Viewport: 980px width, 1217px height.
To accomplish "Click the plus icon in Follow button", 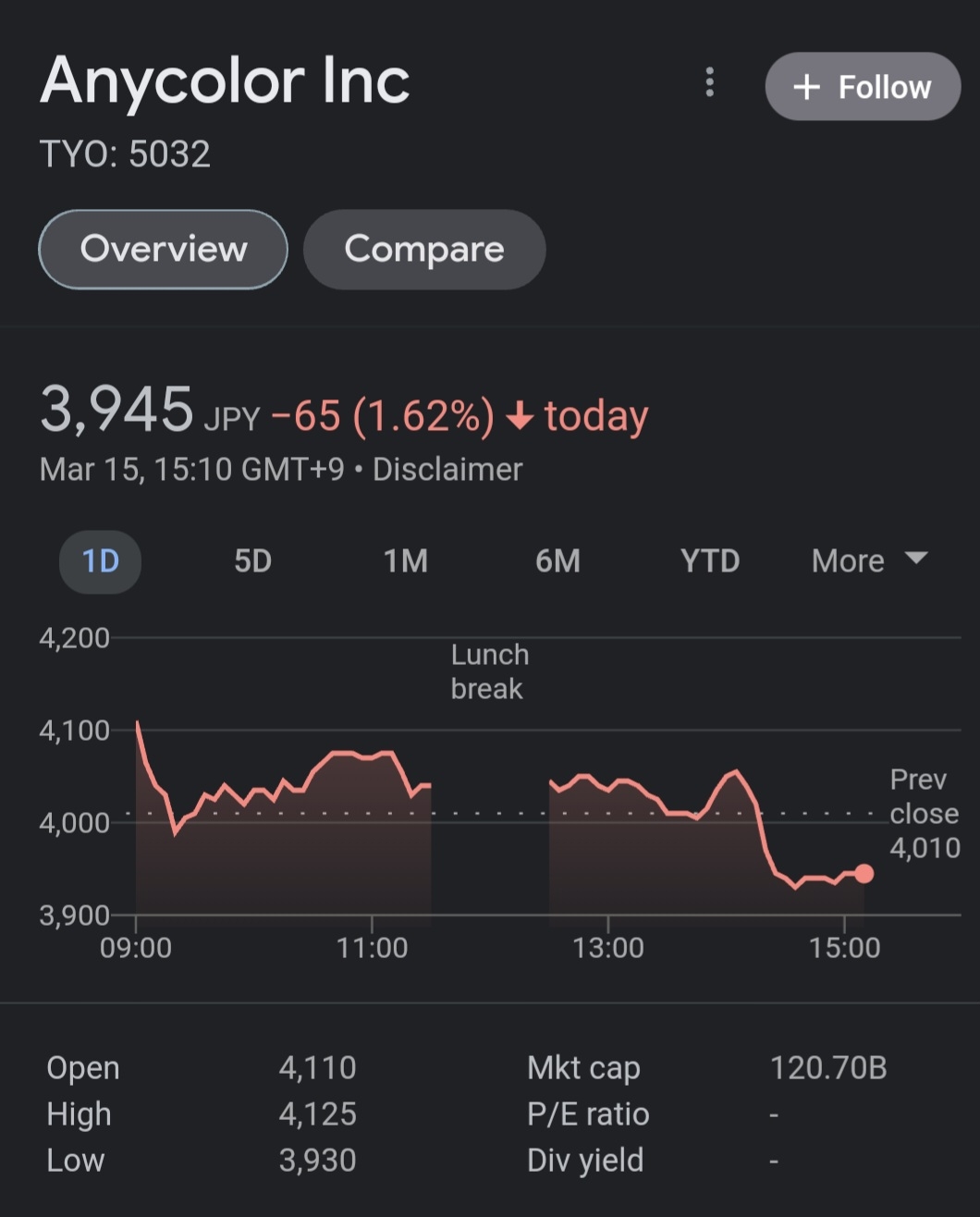I will 806,87.
